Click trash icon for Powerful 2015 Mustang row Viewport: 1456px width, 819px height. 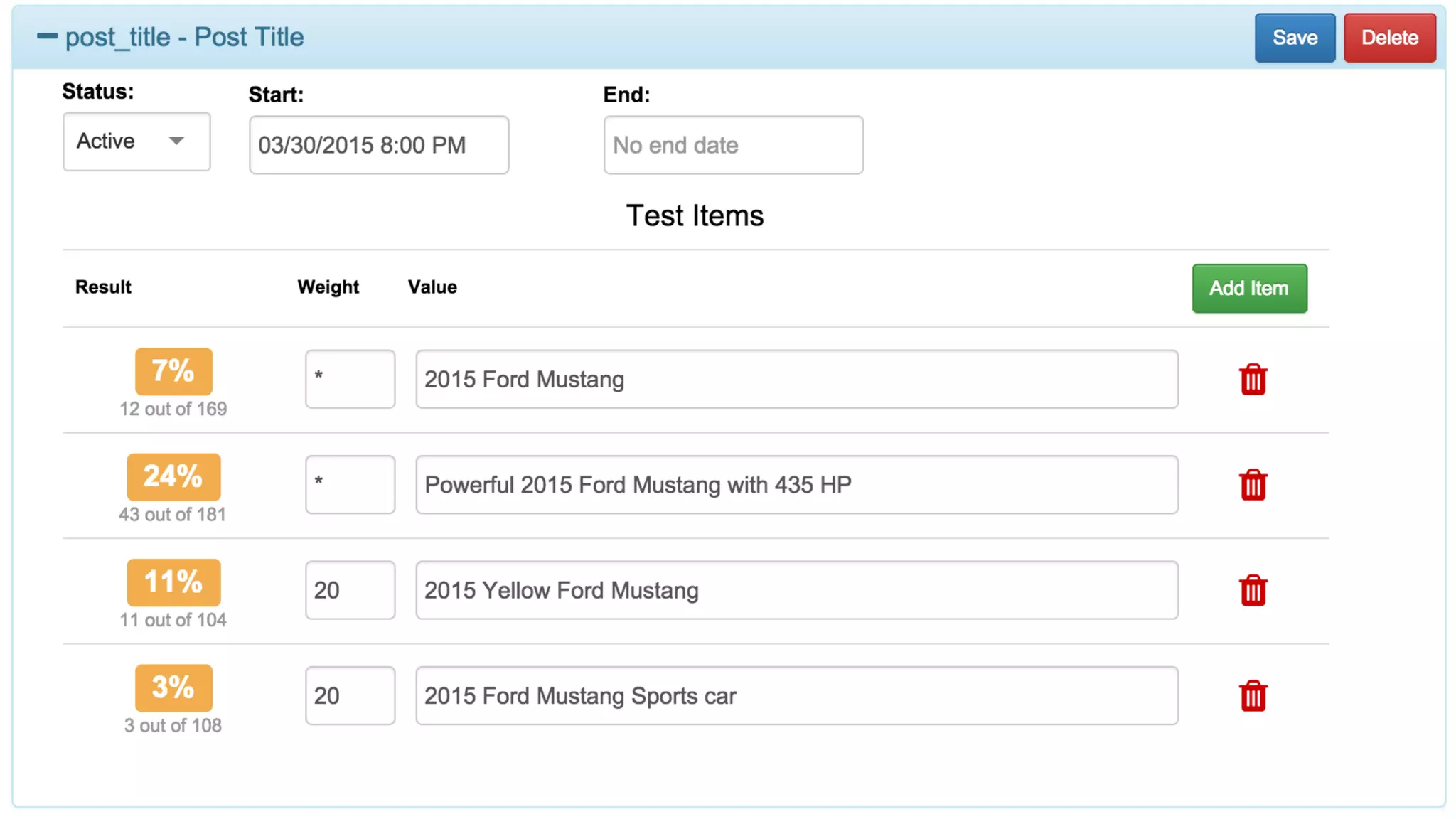[x=1253, y=485]
